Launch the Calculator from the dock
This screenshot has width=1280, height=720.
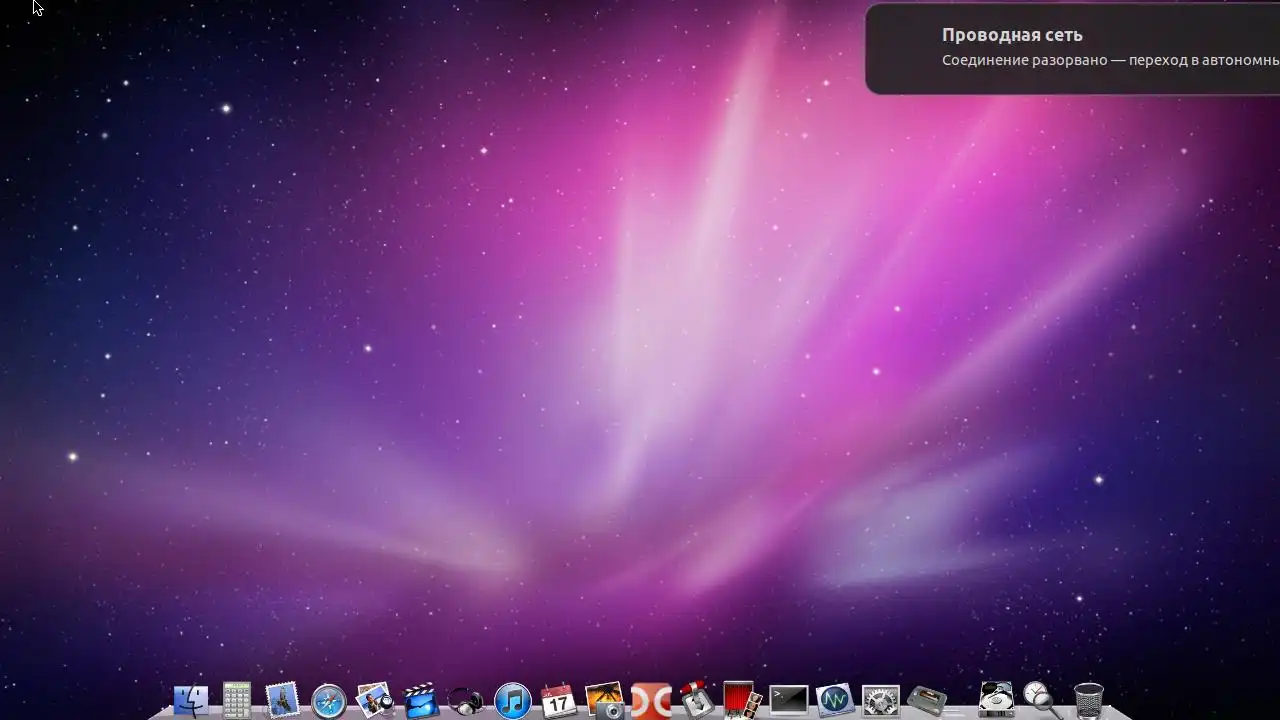(x=237, y=700)
